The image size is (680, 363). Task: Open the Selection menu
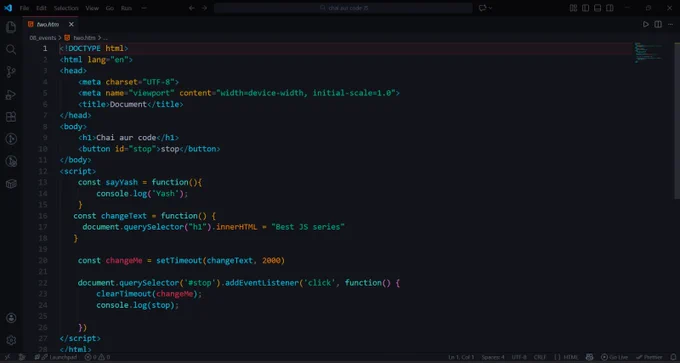coord(66,8)
